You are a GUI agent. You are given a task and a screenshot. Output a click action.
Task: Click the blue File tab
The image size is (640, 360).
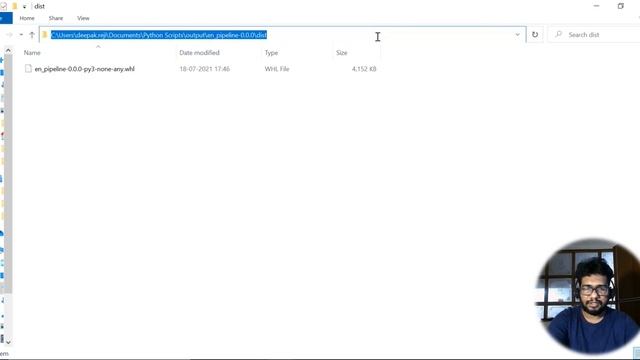pos(6,18)
